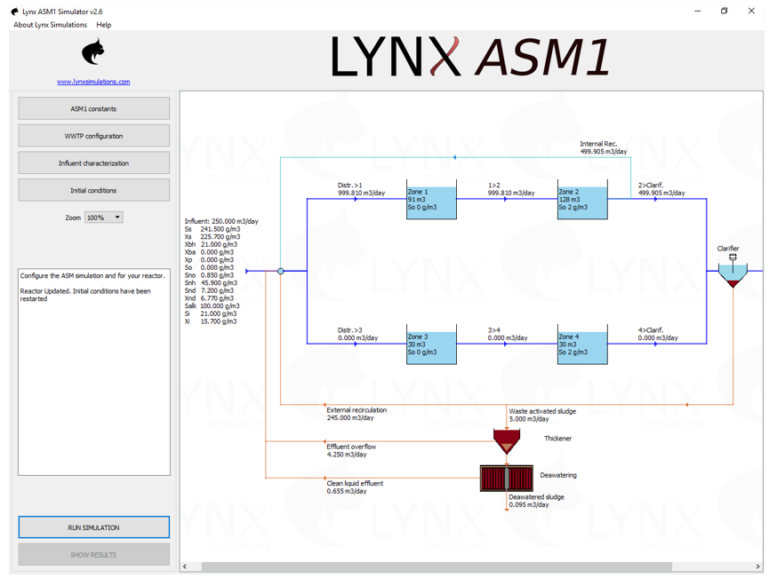Viewport: 768px width, 578px height.
Task: Click the LYNX ASM1 title banner
Action: click(470, 57)
